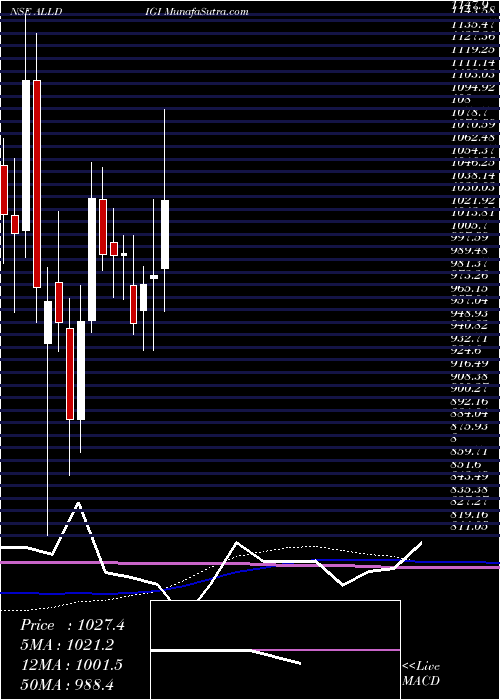Click the 1111.14 price axis label
Viewport: 500px width, 700px height.
click(x=473, y=63)
